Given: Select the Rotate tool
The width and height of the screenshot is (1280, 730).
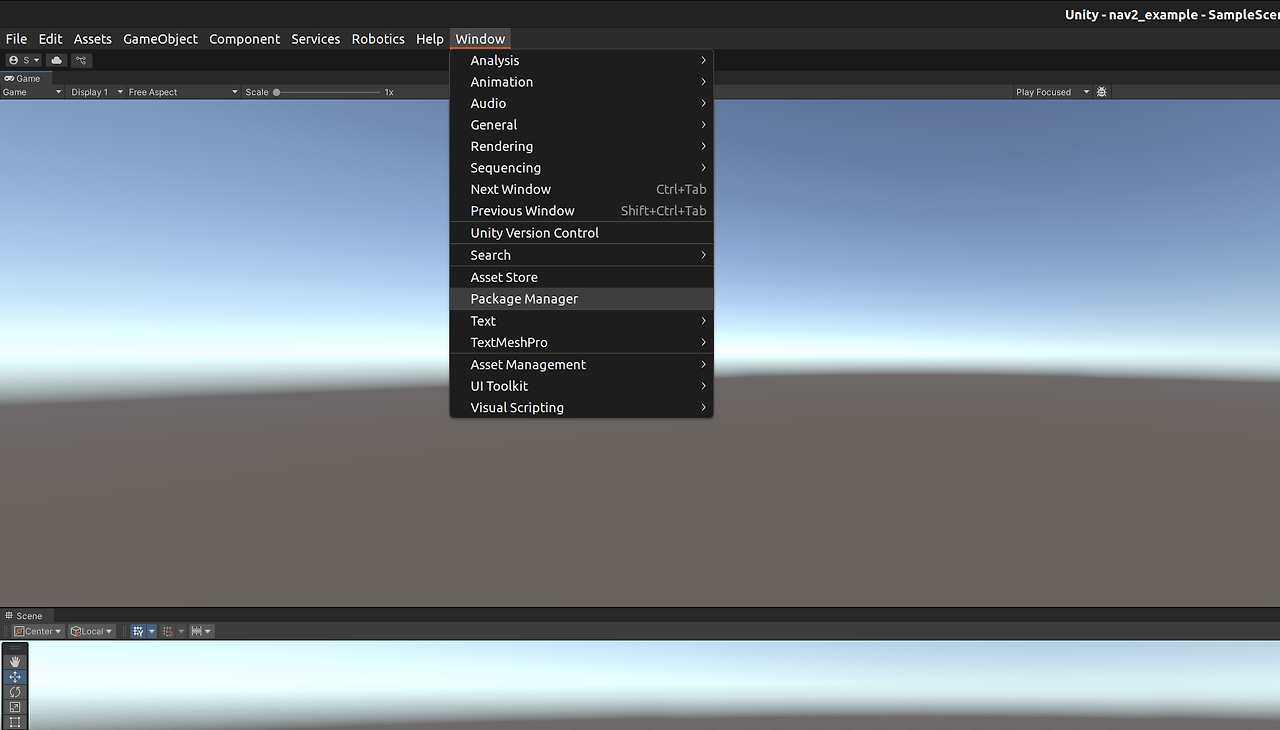Looking at the screenshot, I should 14,691.
